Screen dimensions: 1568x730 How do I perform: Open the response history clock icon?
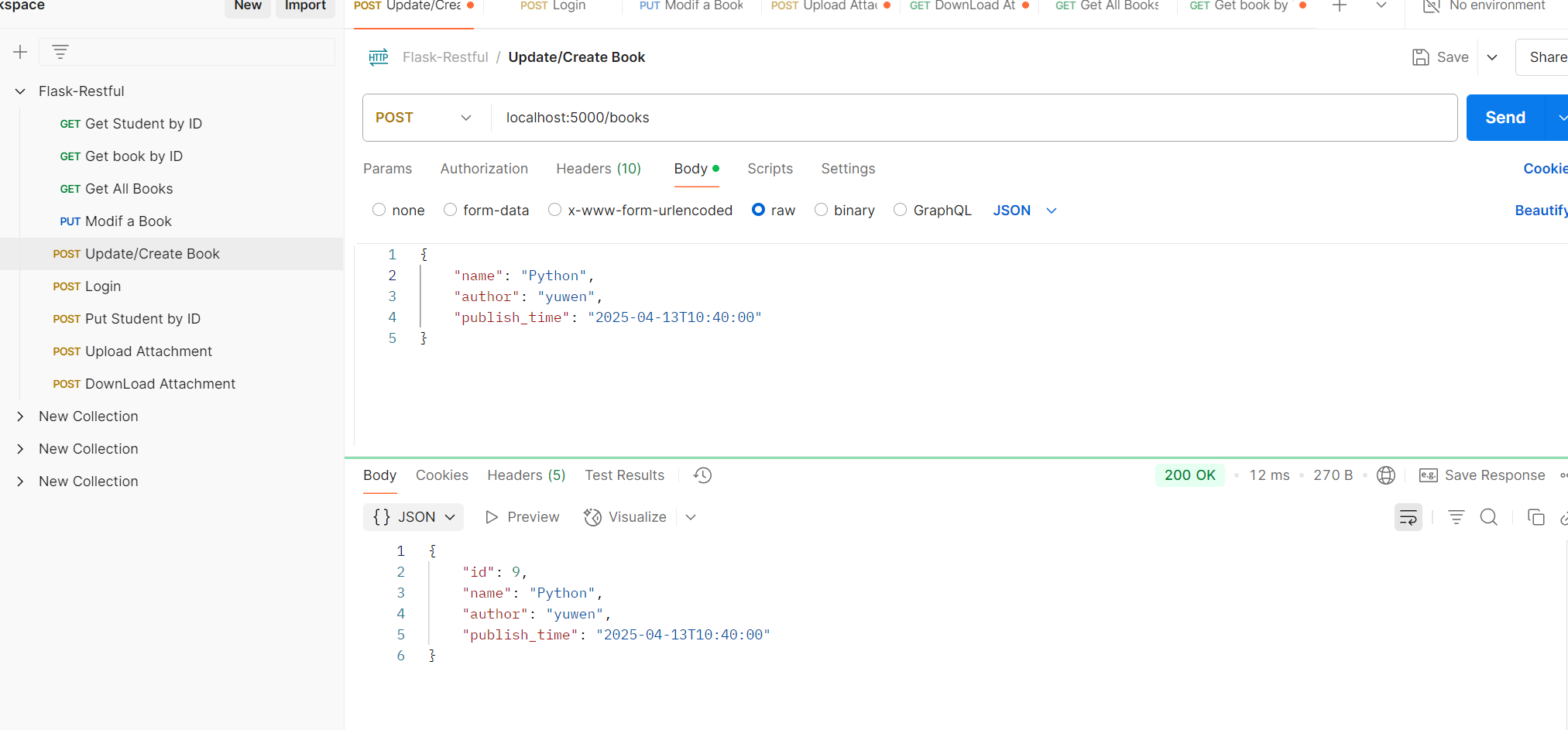(702, 475)
